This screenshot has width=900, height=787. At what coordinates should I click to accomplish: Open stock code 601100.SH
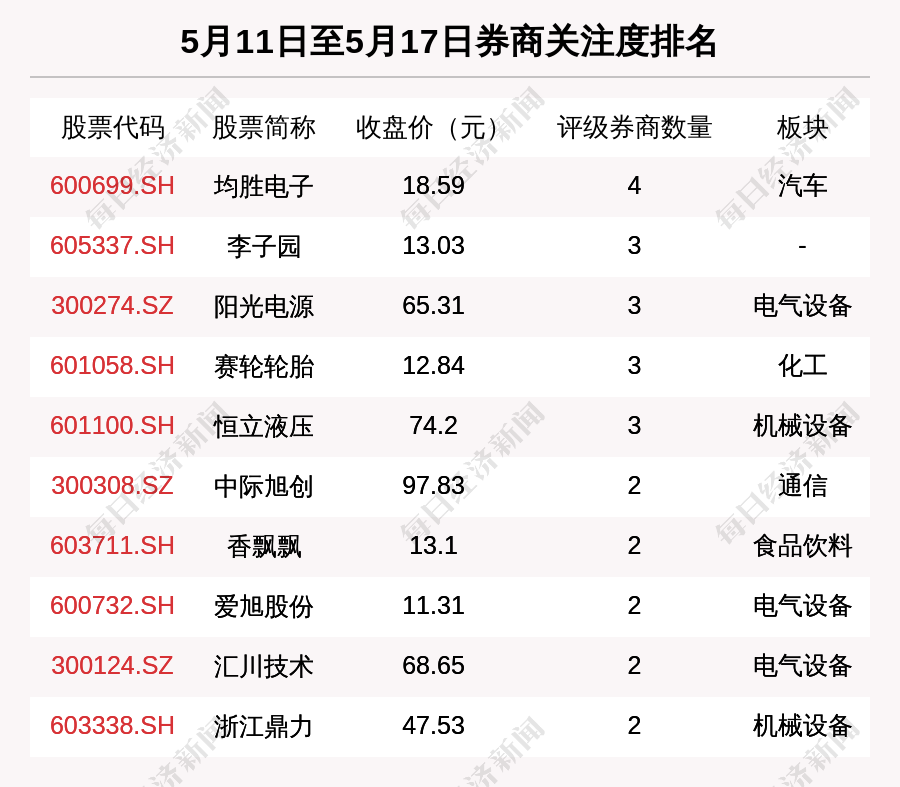click(x=112, y=425)
